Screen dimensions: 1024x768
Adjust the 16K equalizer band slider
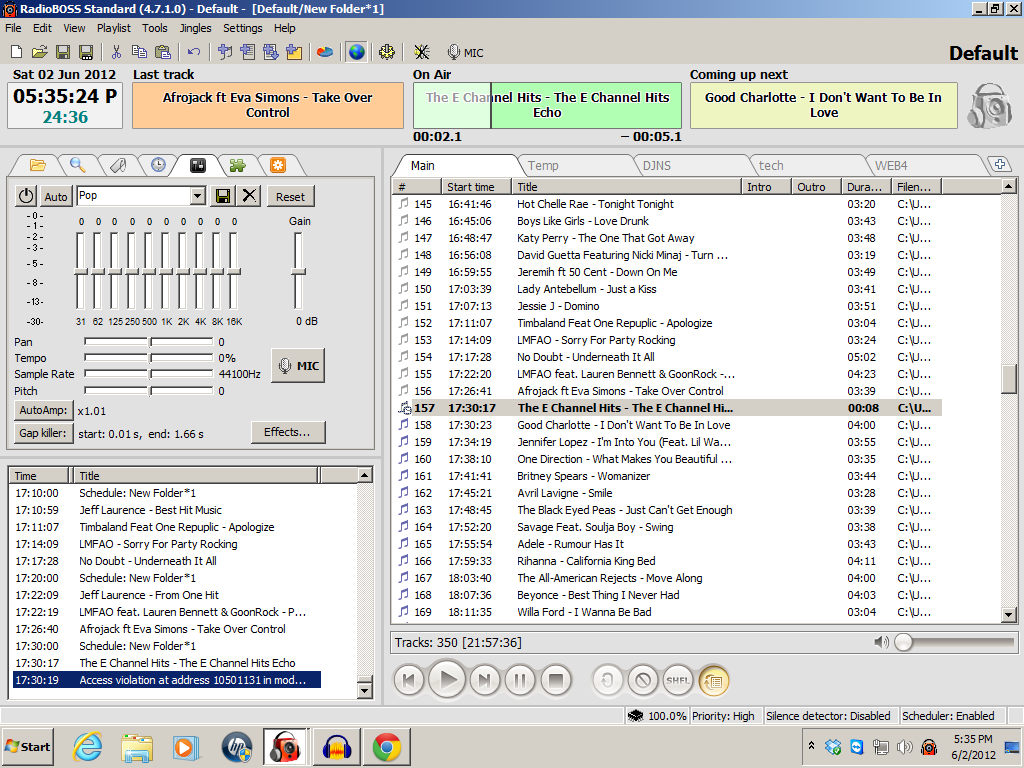234,271
